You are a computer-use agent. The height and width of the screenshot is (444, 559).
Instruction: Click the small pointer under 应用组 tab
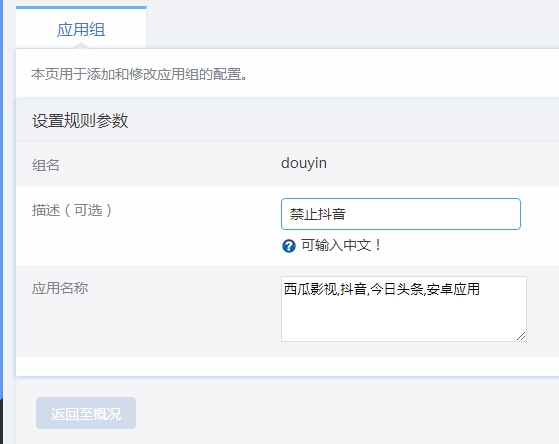tap(81, 45)
